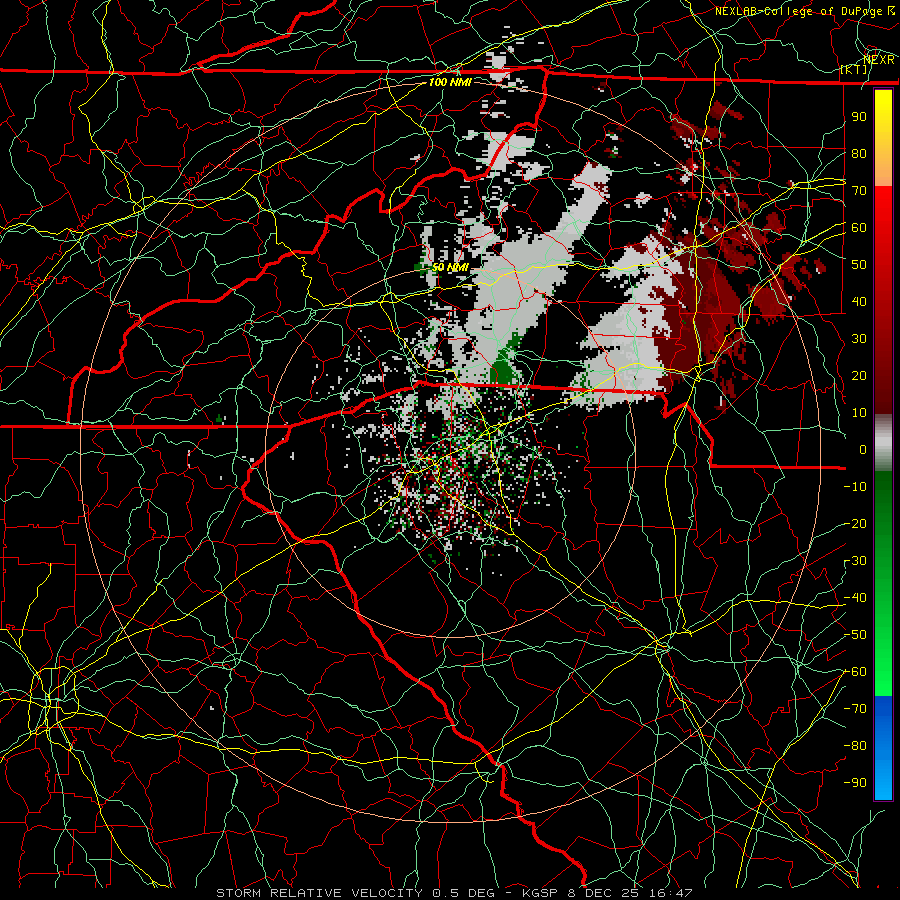Image resolution: width=900 pixels, height=900 pixels.
Task: Select the positive 40 knot scale label
Action: click(x=859, y=301)
